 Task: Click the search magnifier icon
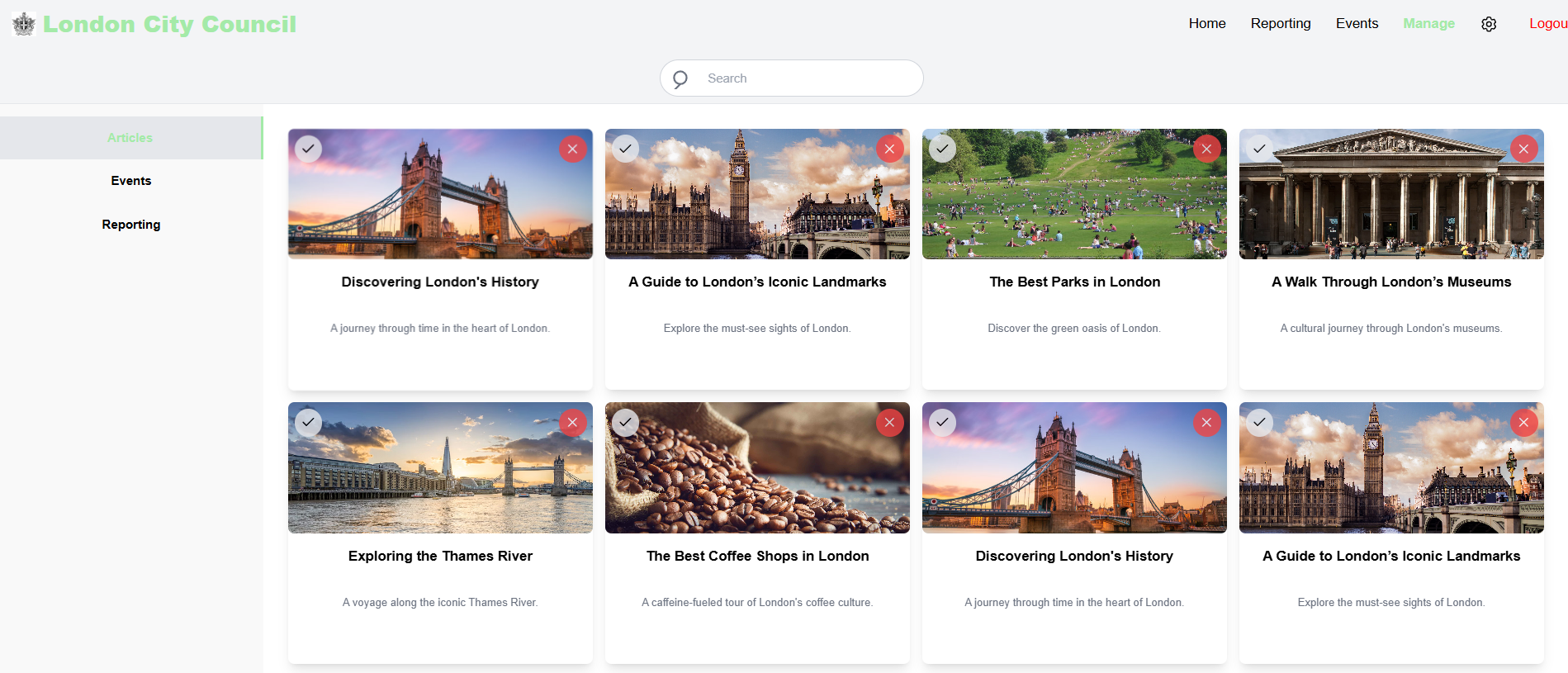click(680, 78)
